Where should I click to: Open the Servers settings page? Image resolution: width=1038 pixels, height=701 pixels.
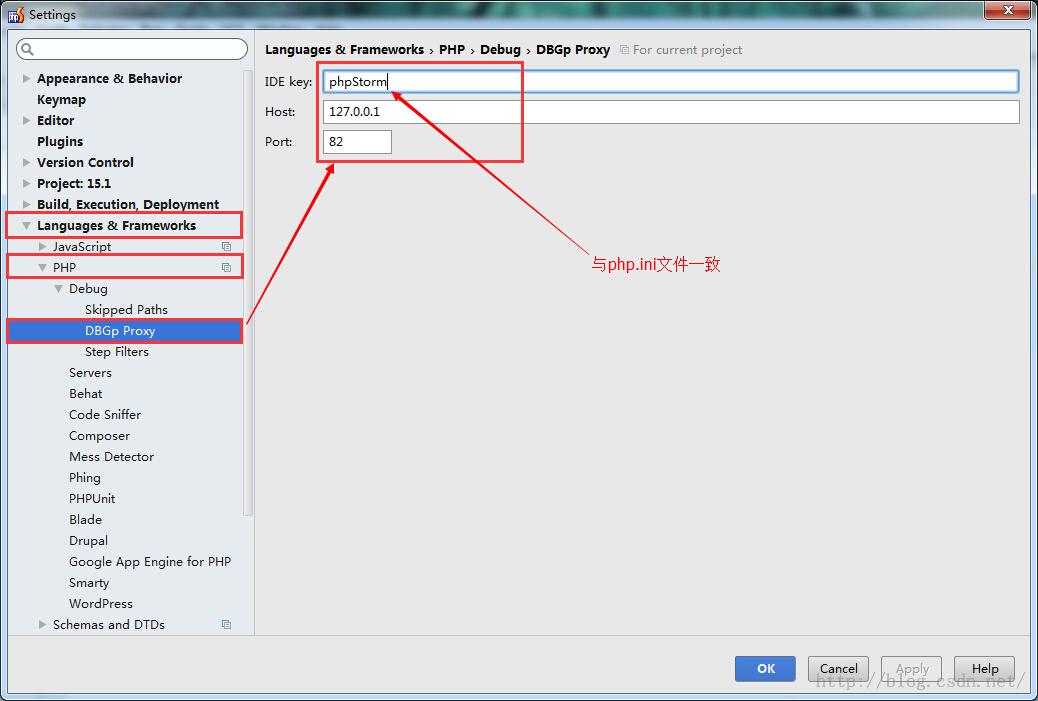click(x=90, y=373)
